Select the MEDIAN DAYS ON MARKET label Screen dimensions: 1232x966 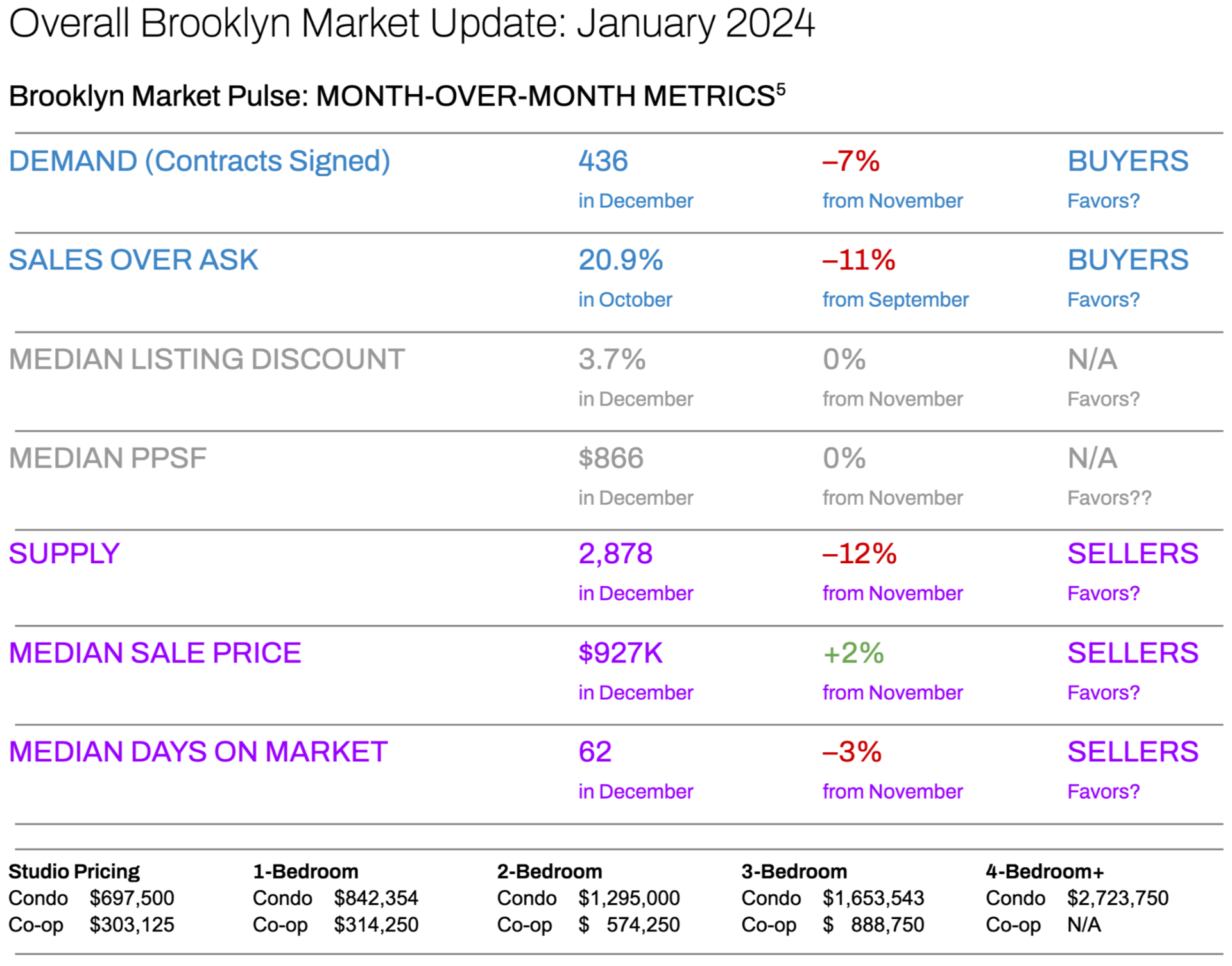[198, 752]
